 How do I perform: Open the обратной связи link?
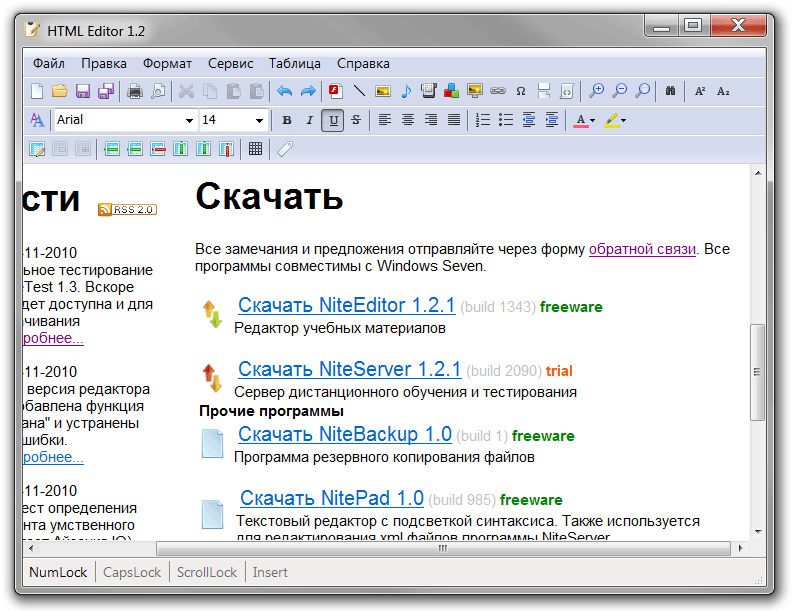click(642, 249)
